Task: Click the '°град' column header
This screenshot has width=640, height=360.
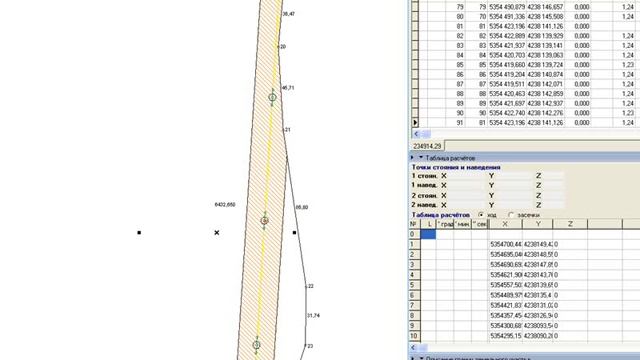Action: [445, 224]
